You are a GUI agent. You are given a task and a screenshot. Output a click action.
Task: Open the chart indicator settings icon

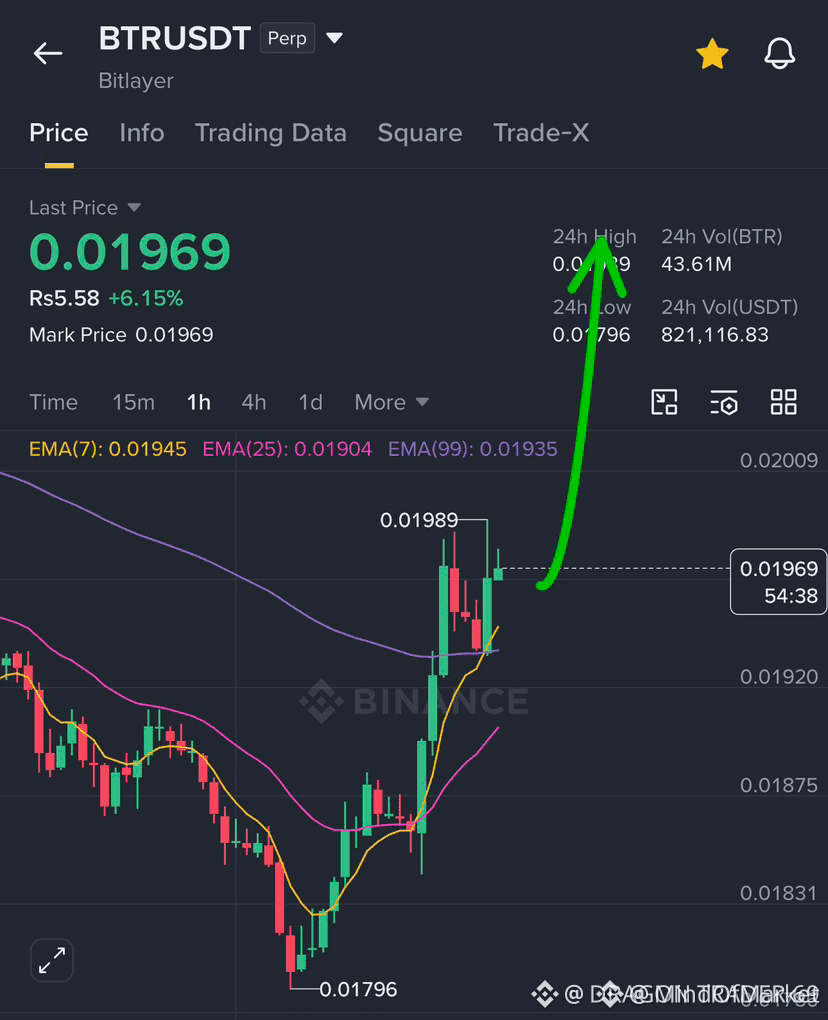(x=723, y=402)
